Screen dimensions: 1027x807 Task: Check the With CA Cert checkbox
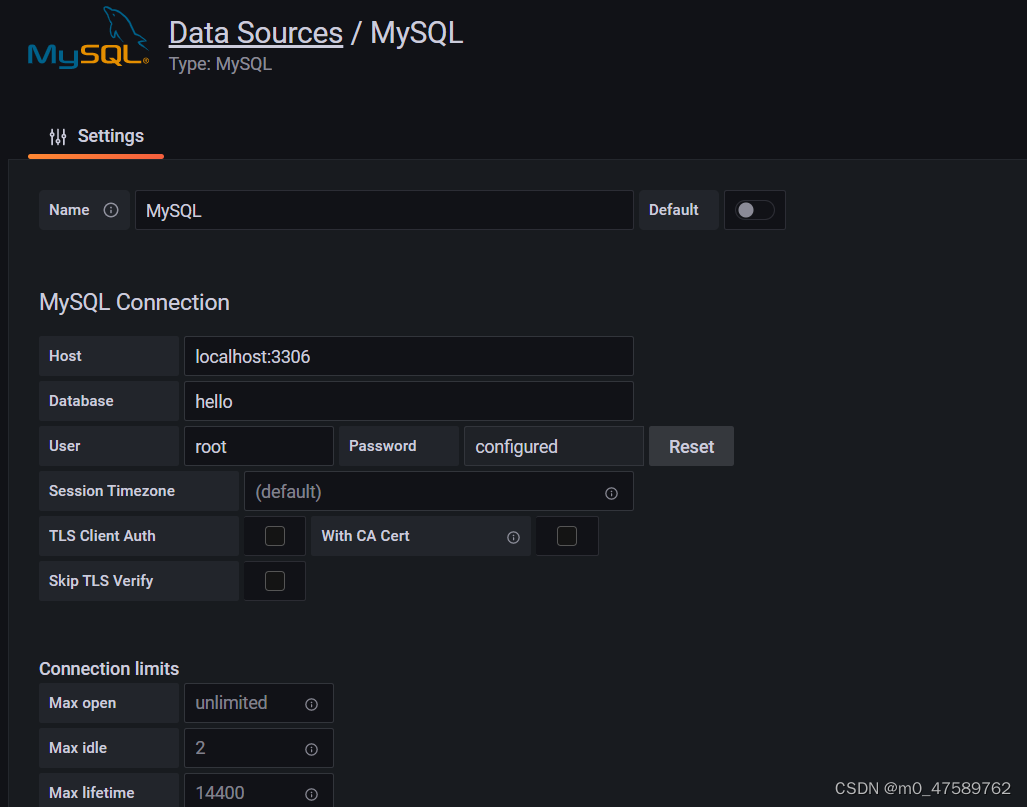[x=567, y=536]
